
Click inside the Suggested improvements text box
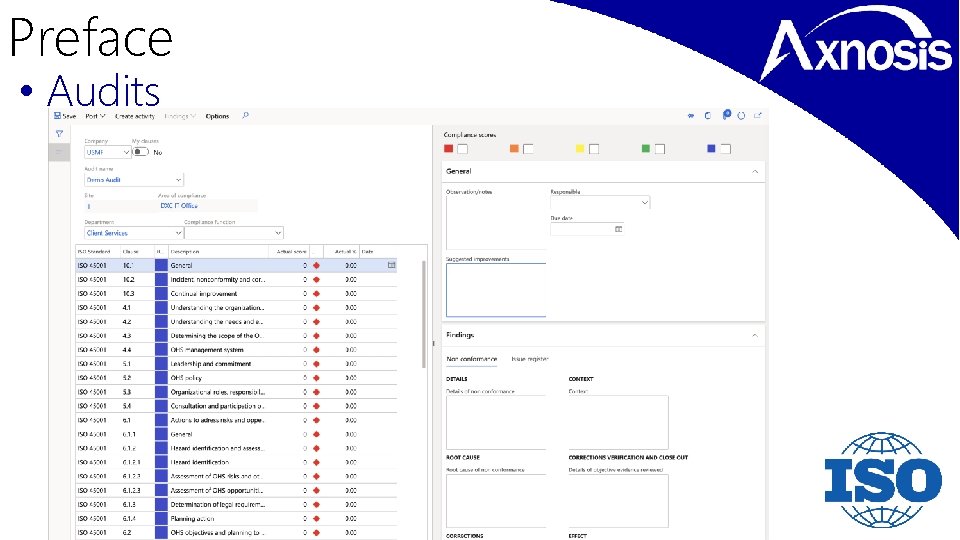[x=496, y=290]
